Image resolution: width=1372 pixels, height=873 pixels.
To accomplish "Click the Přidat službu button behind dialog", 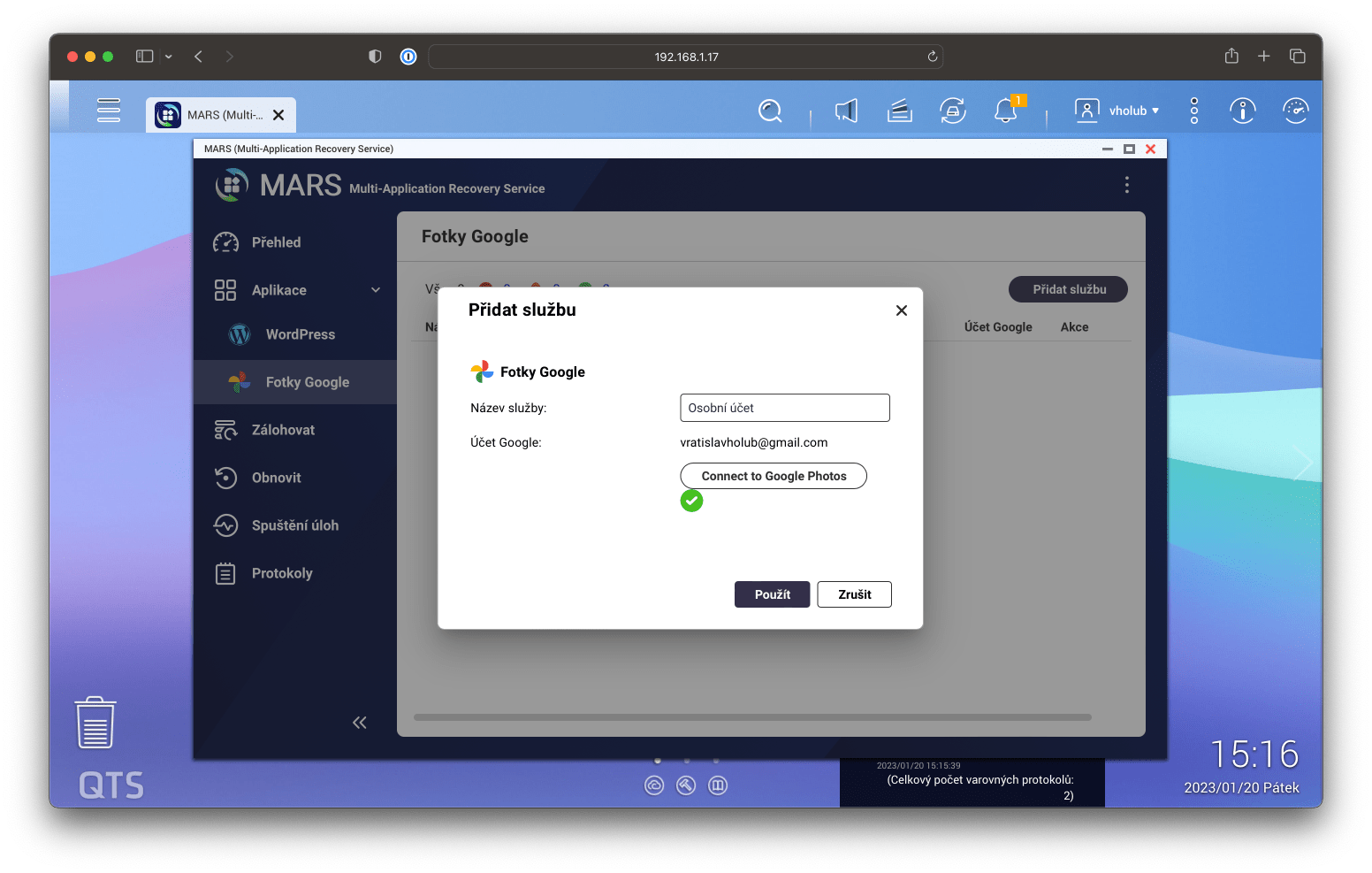I will [x=1068, y=289].
